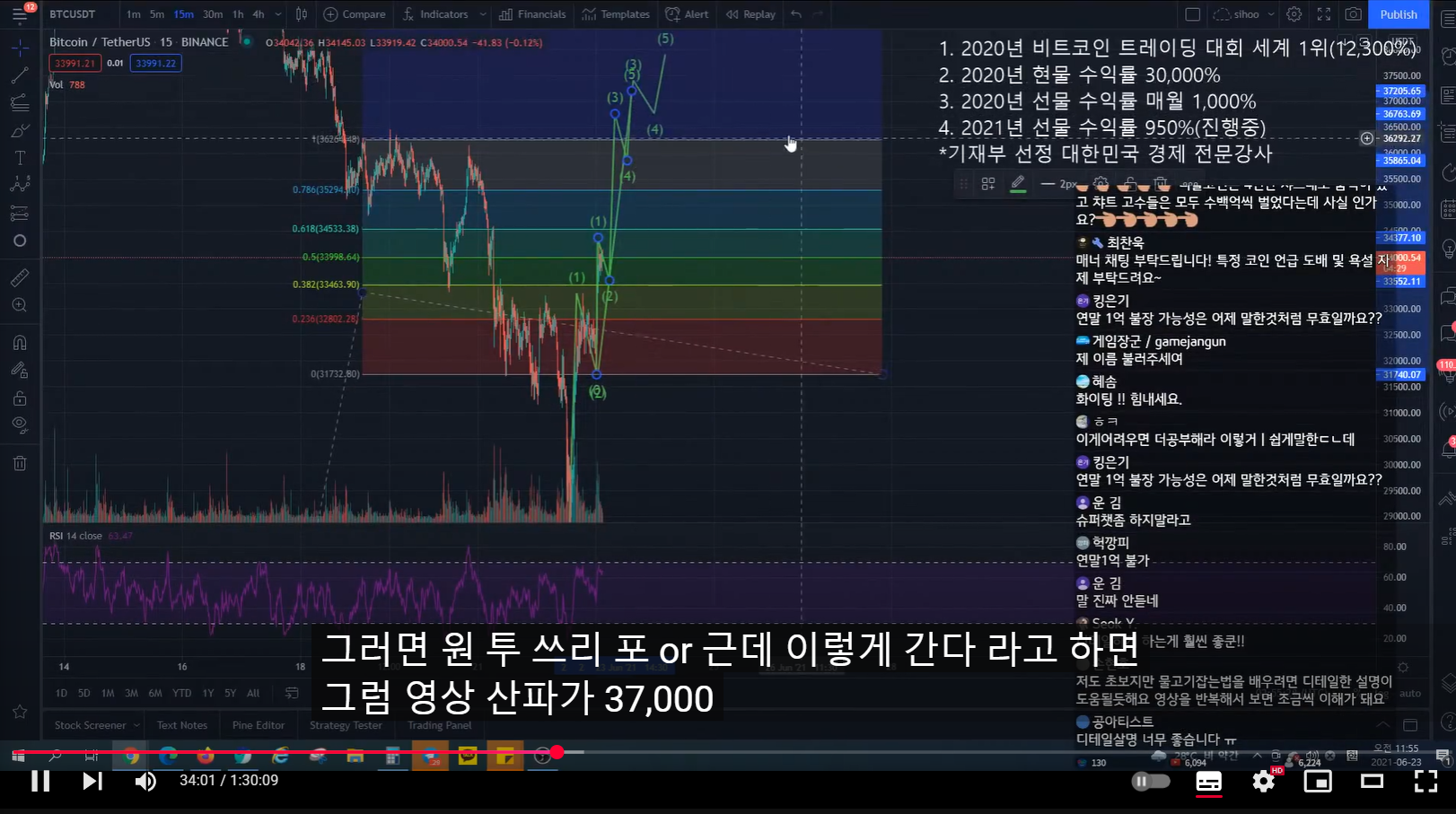Select the All date range

tap(253, 693)
